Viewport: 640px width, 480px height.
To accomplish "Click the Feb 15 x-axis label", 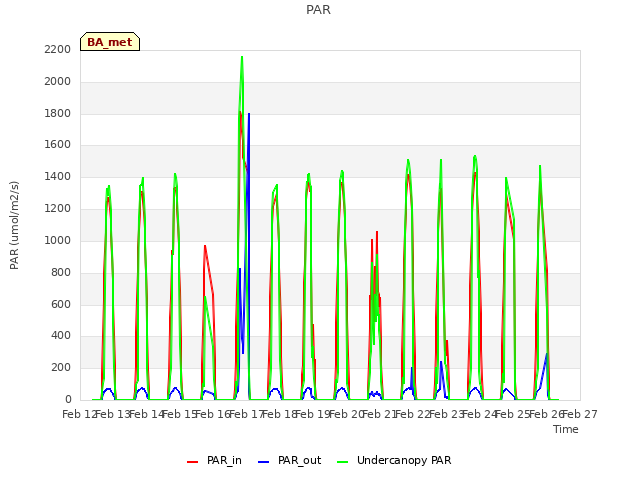I will (180, 414).
